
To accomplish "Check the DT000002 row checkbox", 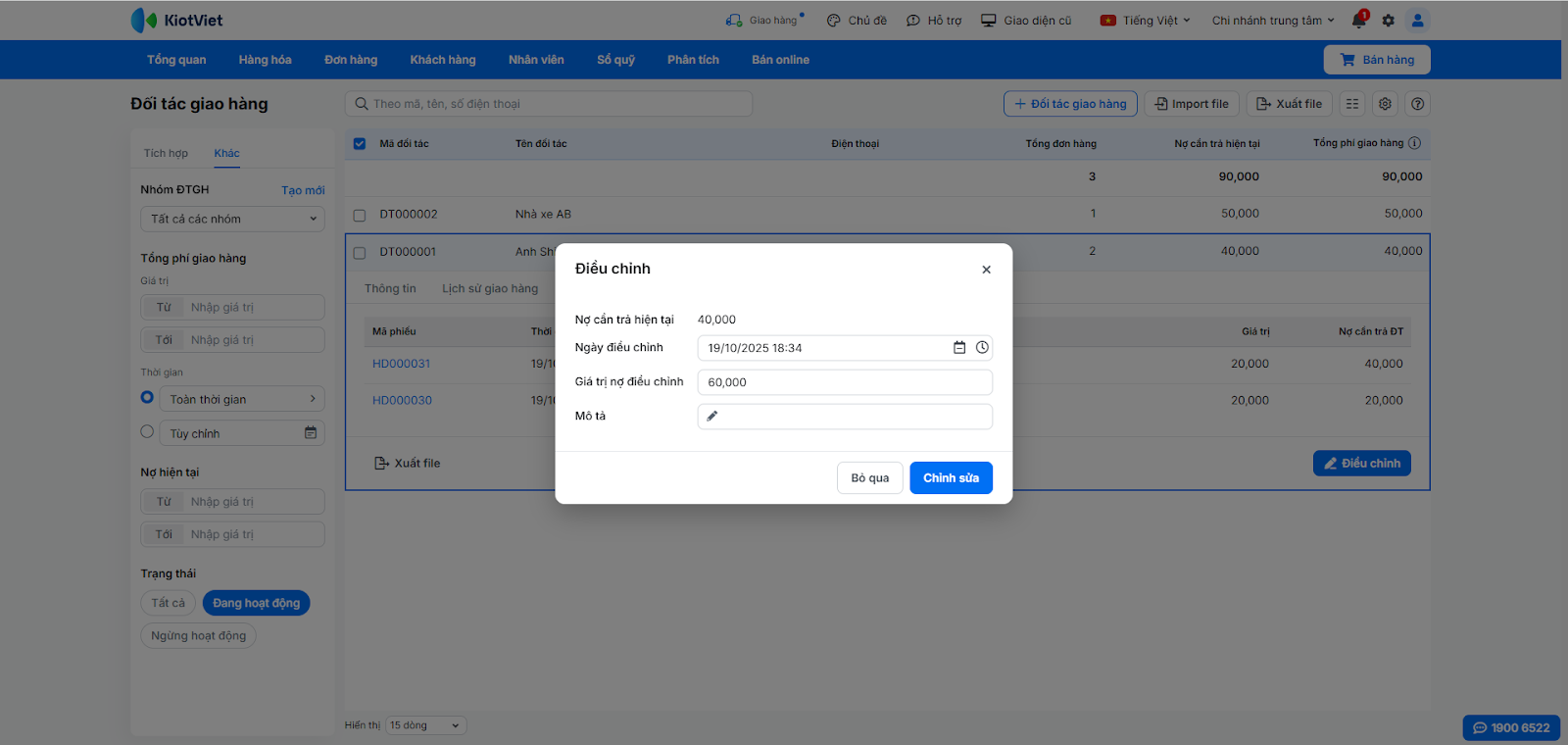I will (x=360, y=215).
